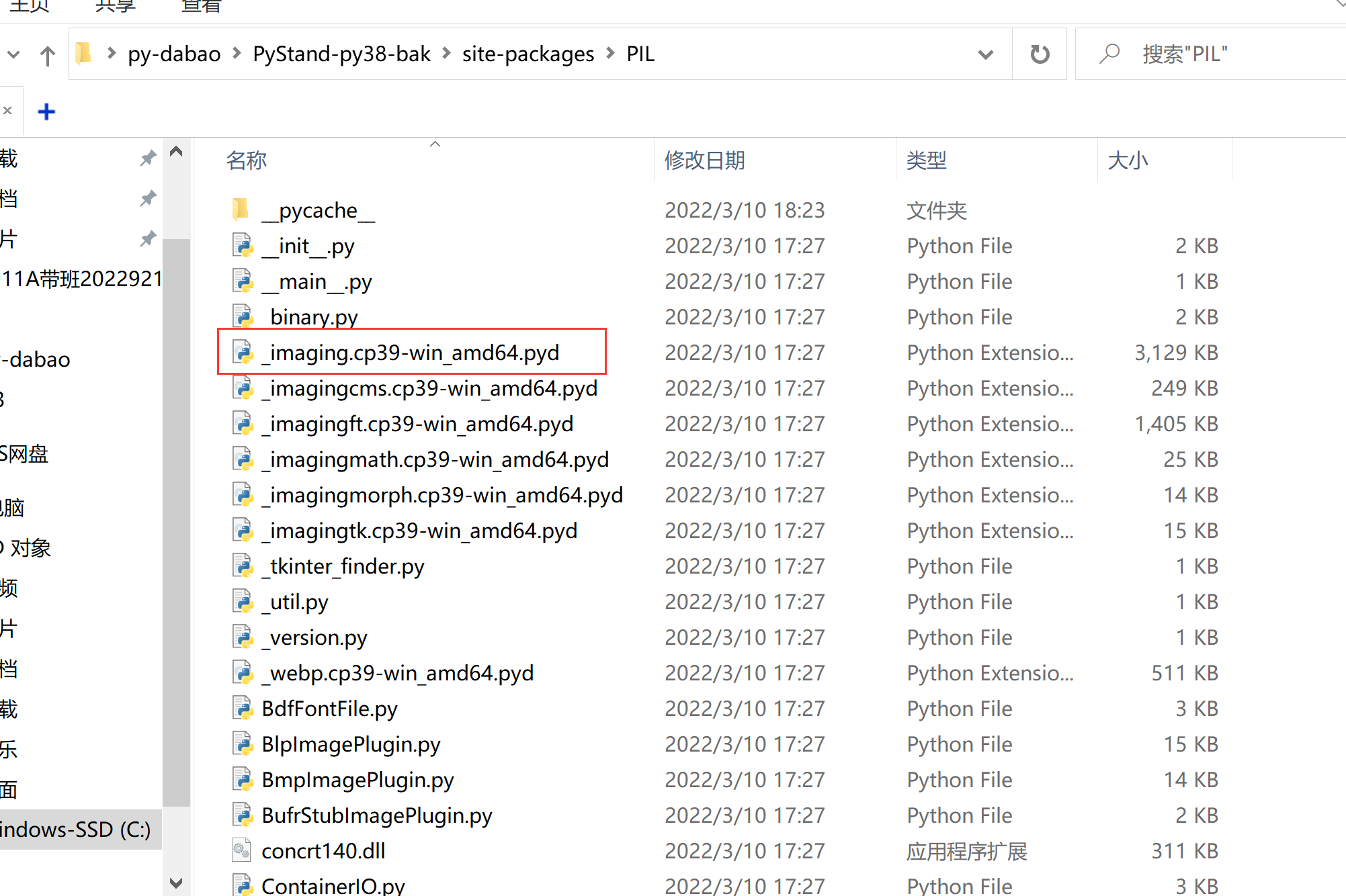Open the 查看 menu
1346x896 pixels.
[x=200, y=7]
